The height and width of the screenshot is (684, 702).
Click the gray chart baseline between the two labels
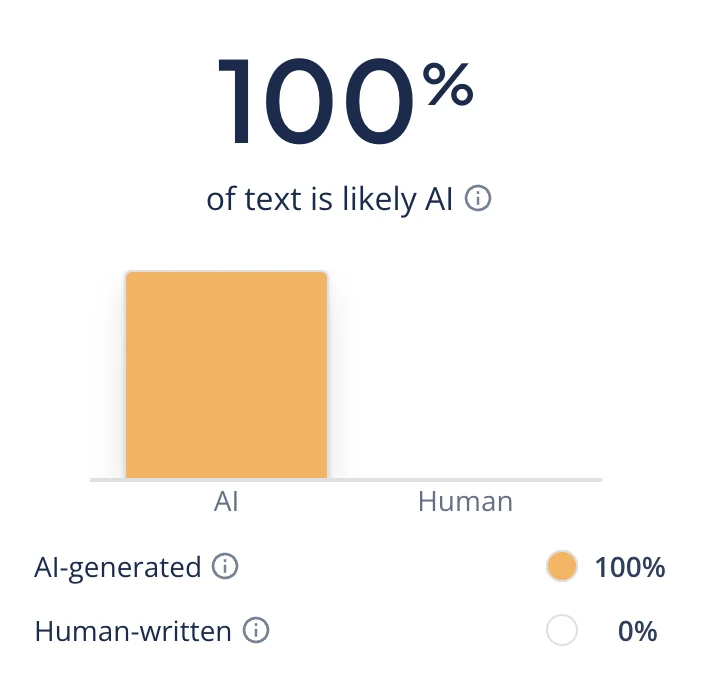click(346, 480)
